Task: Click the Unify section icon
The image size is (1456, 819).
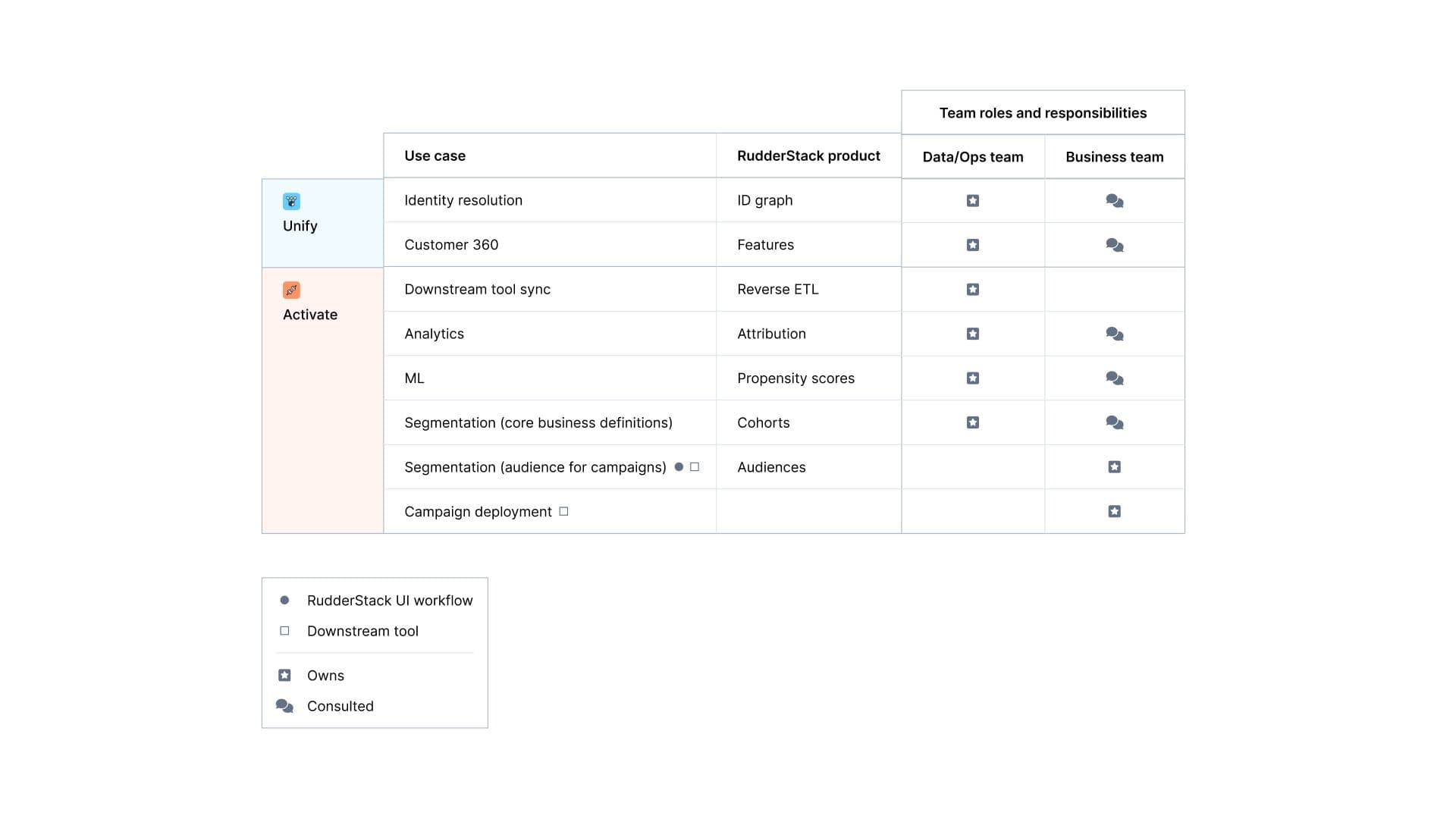Action: [x=291, y=201]
